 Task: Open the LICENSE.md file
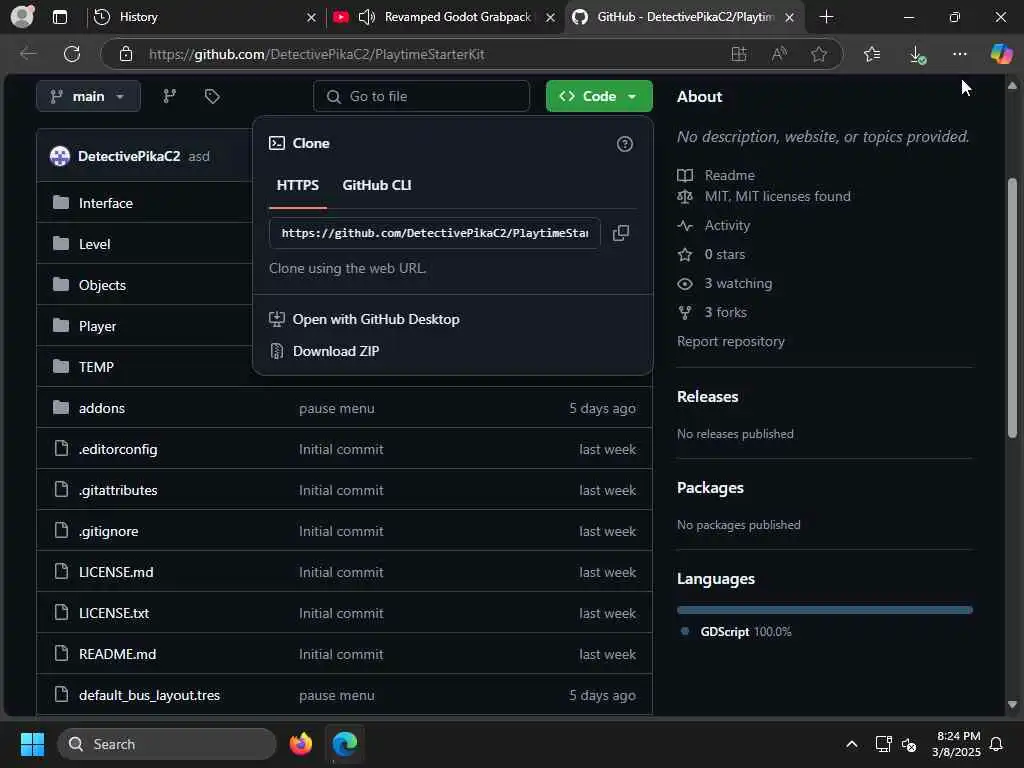coord(116,572)
